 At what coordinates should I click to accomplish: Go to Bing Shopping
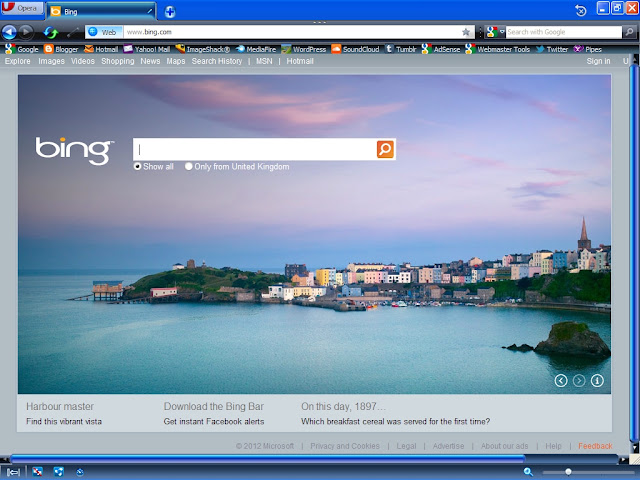coord(118,61)
